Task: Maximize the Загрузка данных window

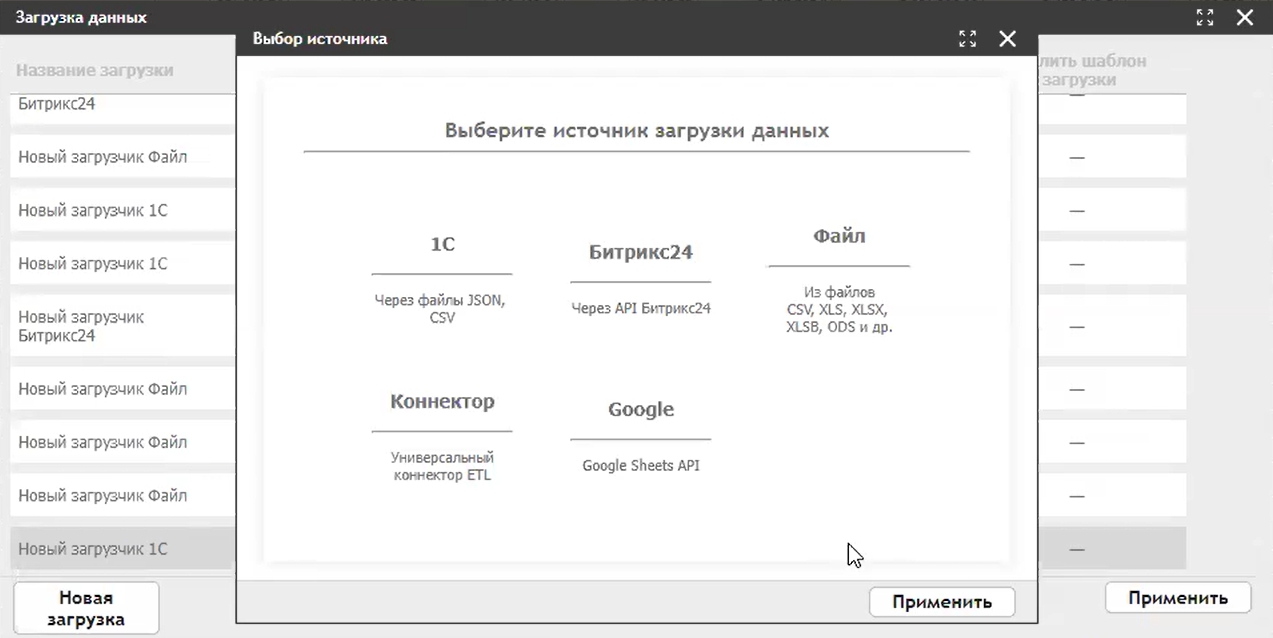Action: coord(1204,17)
